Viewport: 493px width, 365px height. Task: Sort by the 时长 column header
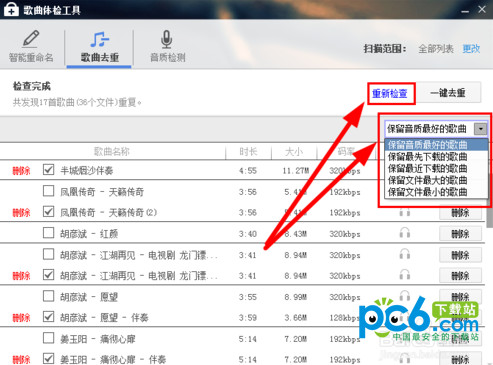pyautogui.click(x=248, y=152)
